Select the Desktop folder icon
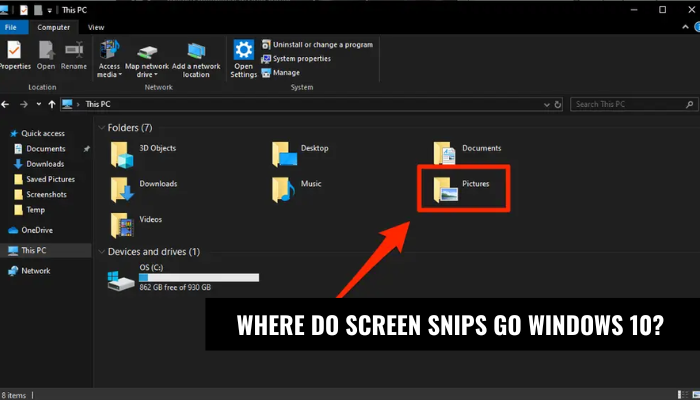 [x=284, y=154]
